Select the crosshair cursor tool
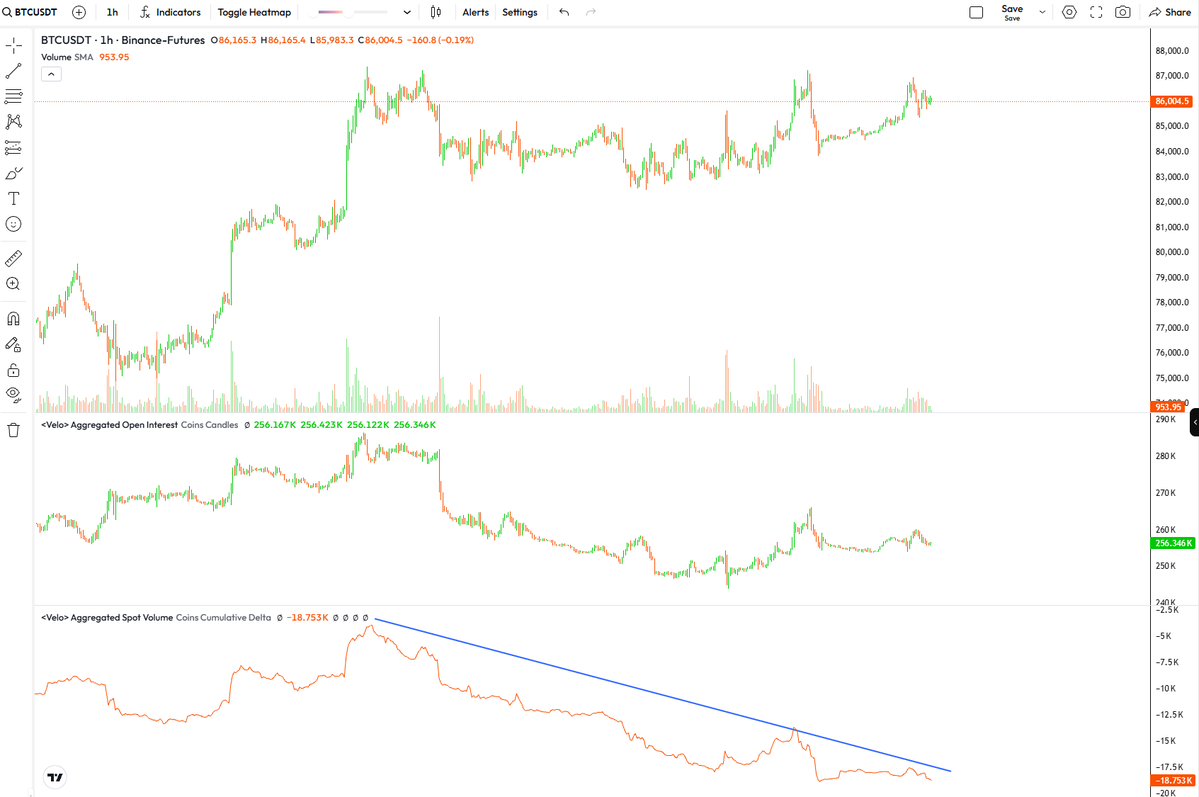This screenshot has width=1199, height=797. tap(14, 46)
